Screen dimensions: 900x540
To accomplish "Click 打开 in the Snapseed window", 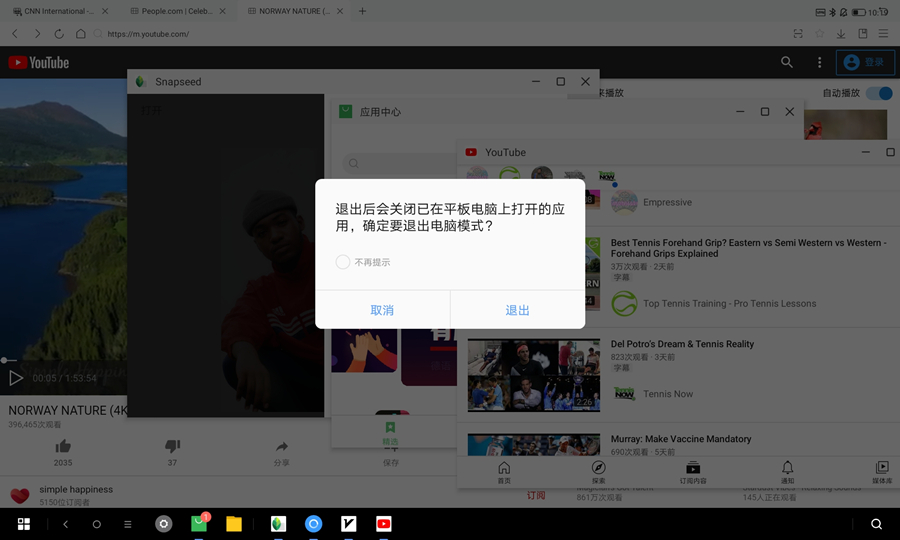I will [151, 110].
